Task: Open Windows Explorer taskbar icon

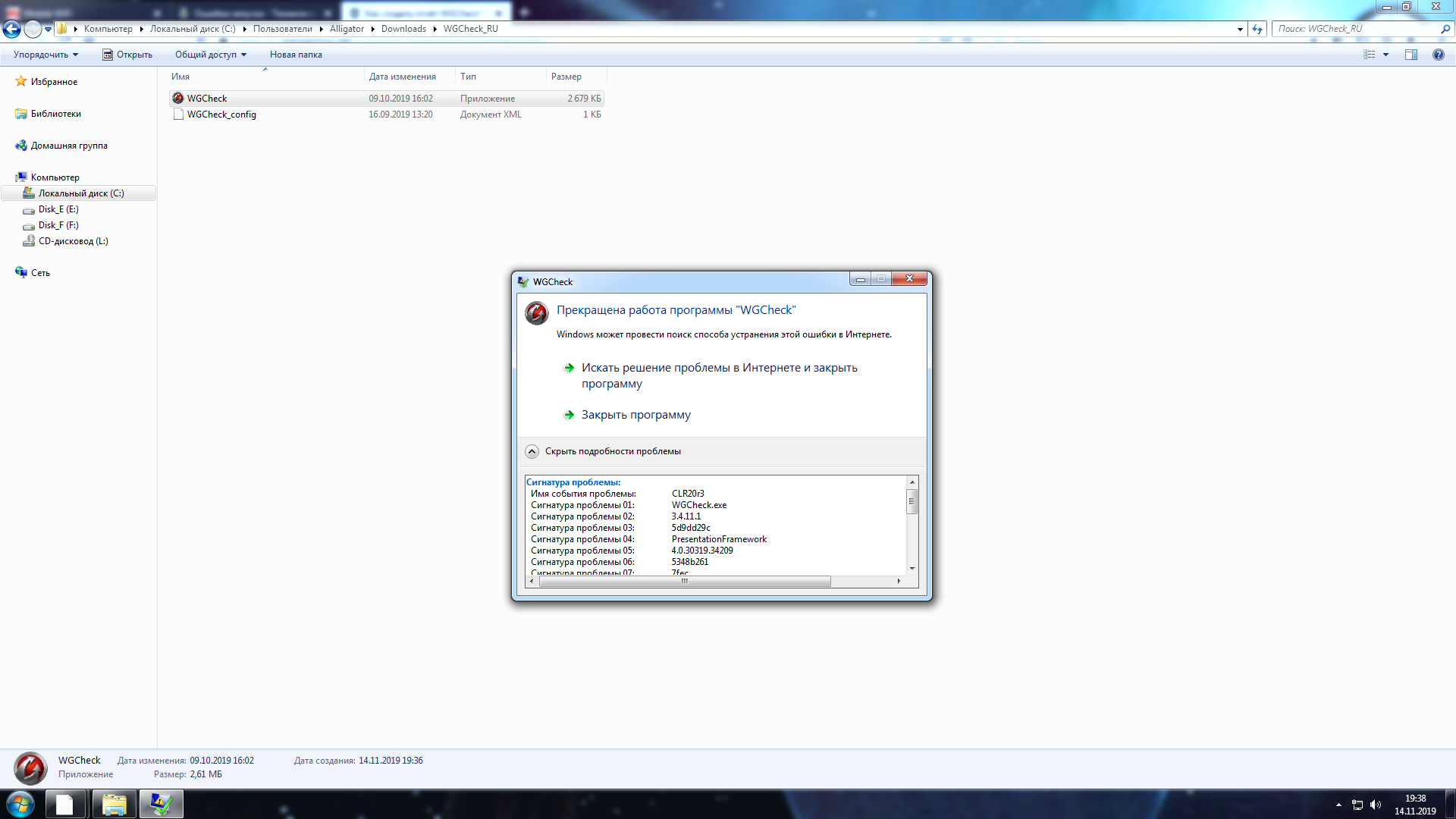Action: tap(114, 804)
